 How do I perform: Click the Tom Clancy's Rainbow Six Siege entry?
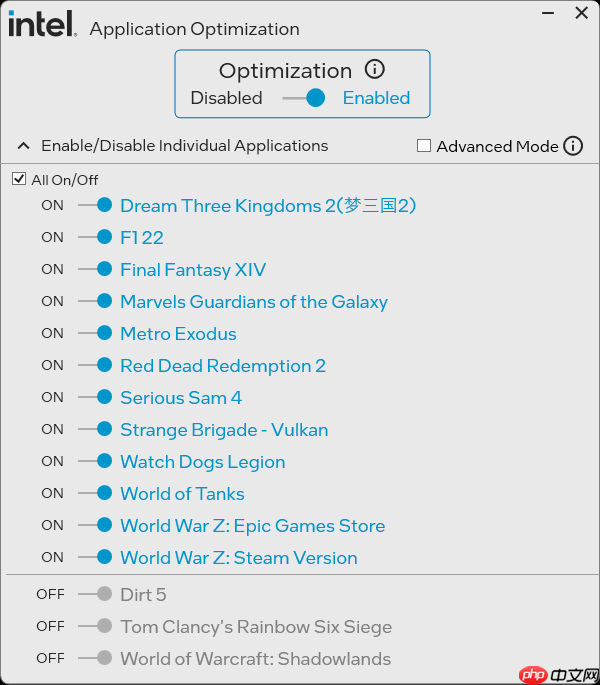point(256,627)
